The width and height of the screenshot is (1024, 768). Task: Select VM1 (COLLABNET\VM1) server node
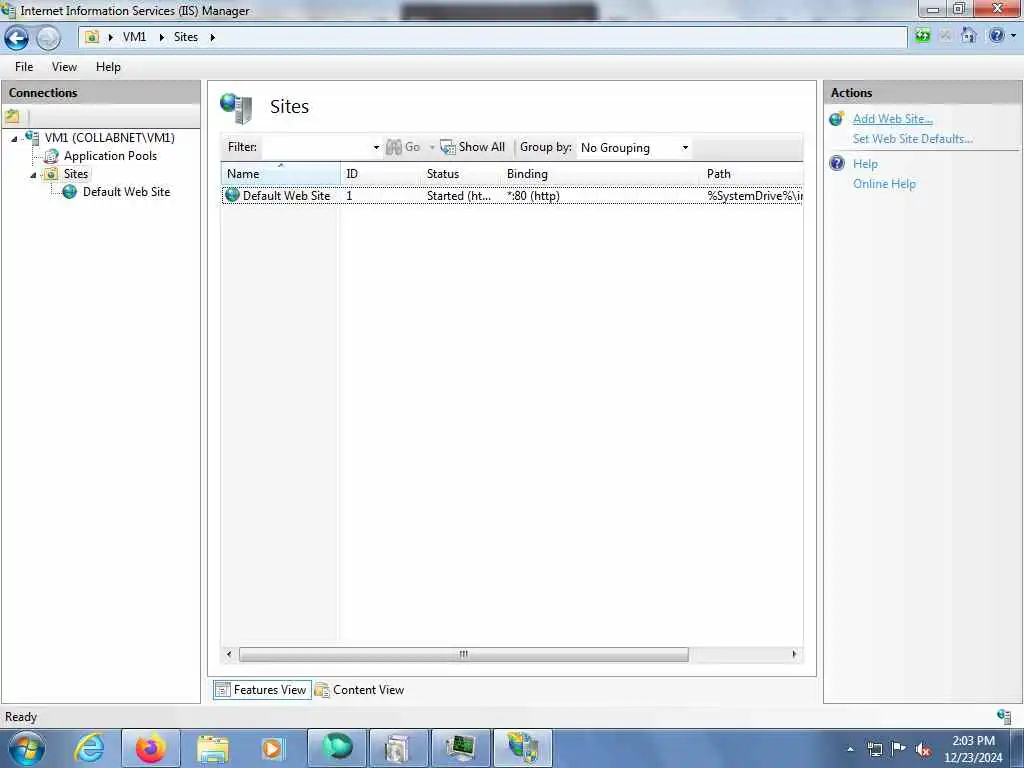point(110,138)
